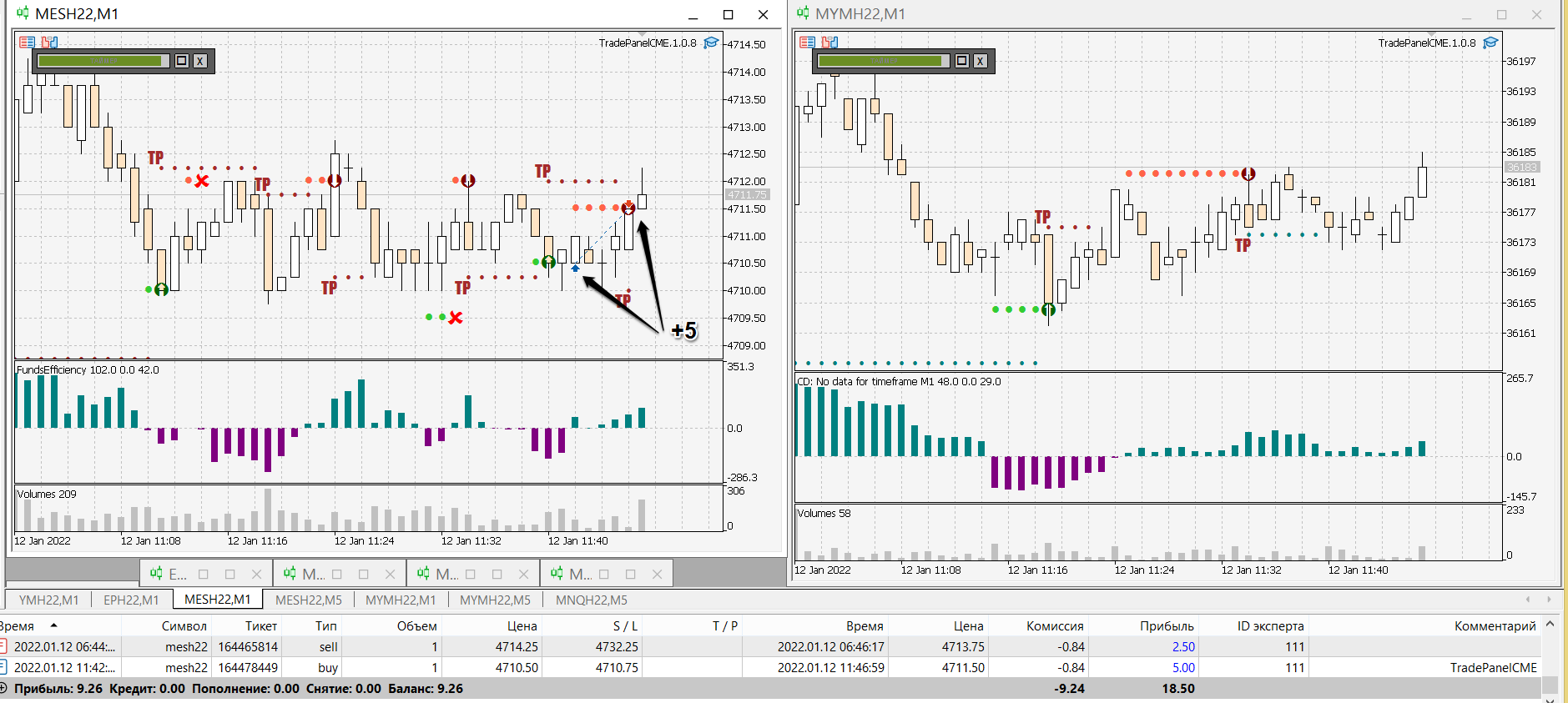Screen dimensions: 1568x703
Task: Select the deal with ticket 164465814
Action: pos(769,646)
